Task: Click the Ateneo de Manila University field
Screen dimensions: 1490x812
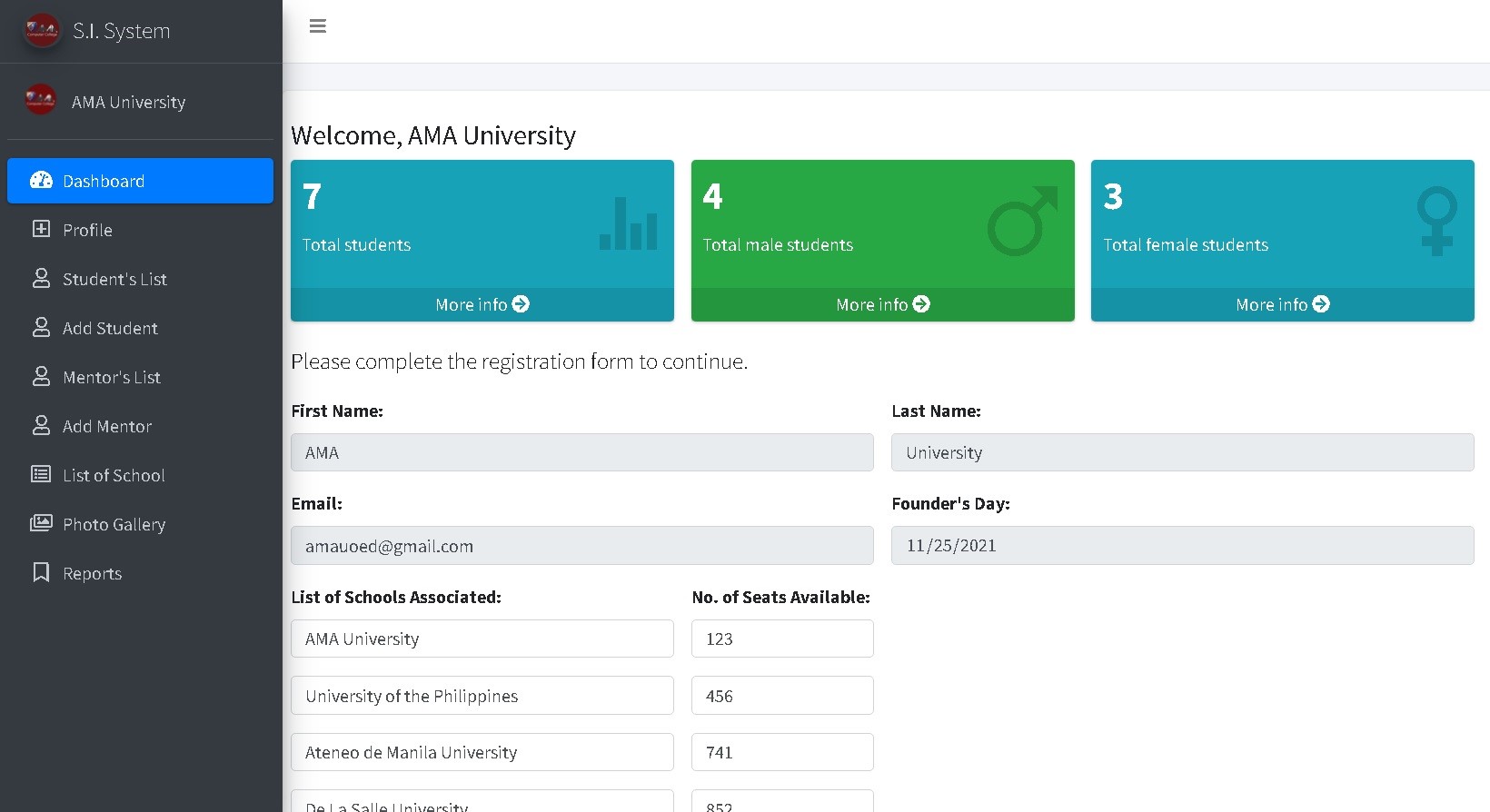Action: tap(482, 752)
